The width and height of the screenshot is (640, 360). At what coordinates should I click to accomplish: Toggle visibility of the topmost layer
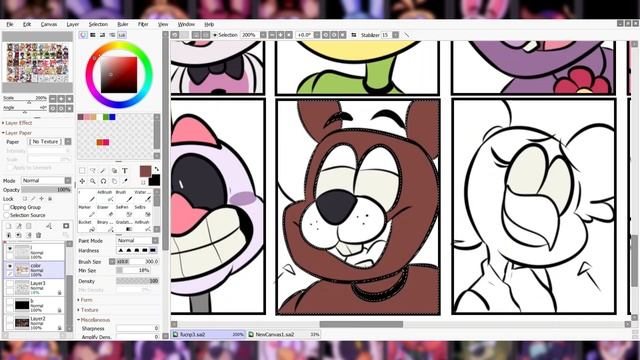point(10,248)
